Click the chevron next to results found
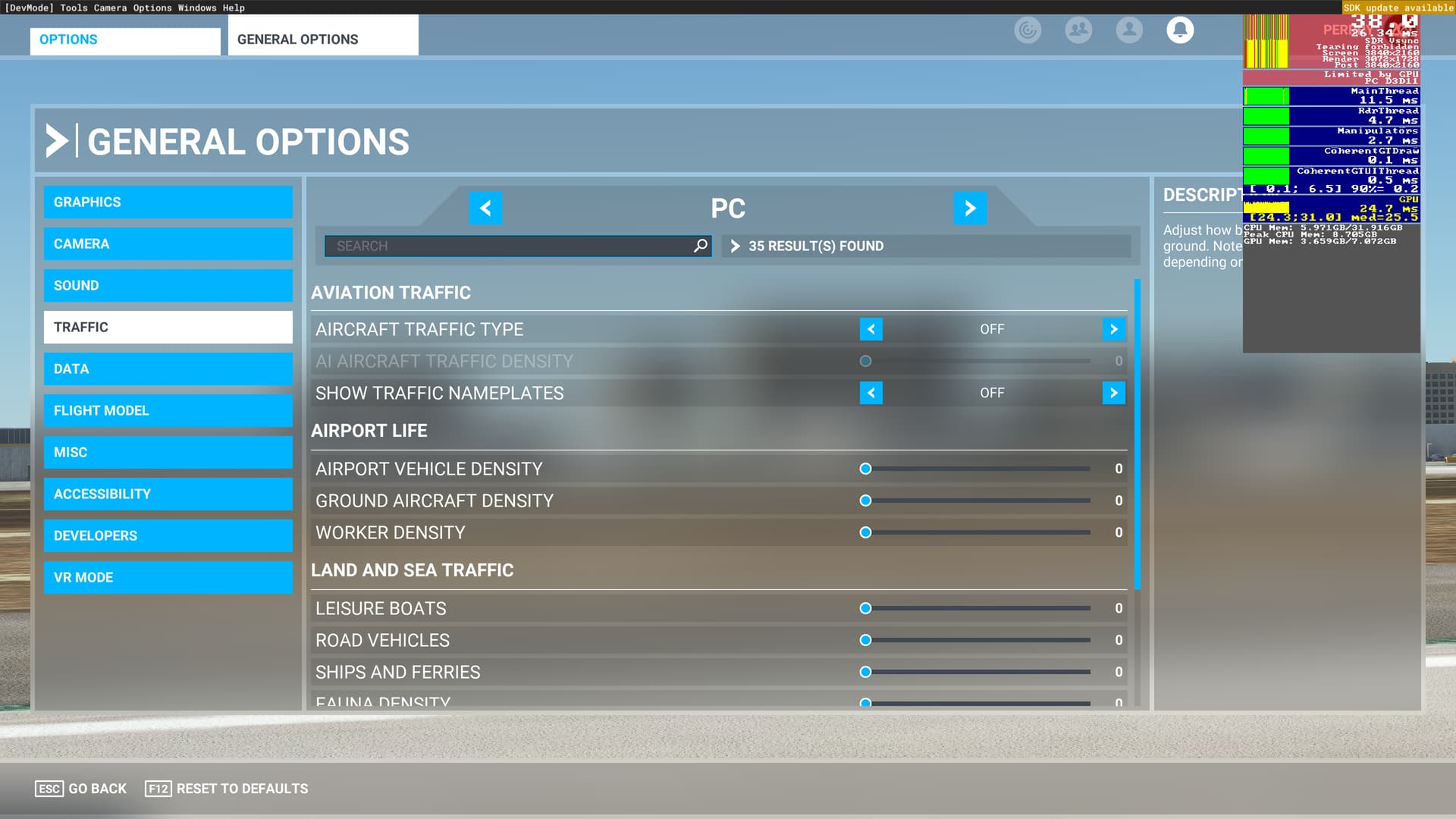Screen dimensions: 1456x819 (x=735, y=246)
